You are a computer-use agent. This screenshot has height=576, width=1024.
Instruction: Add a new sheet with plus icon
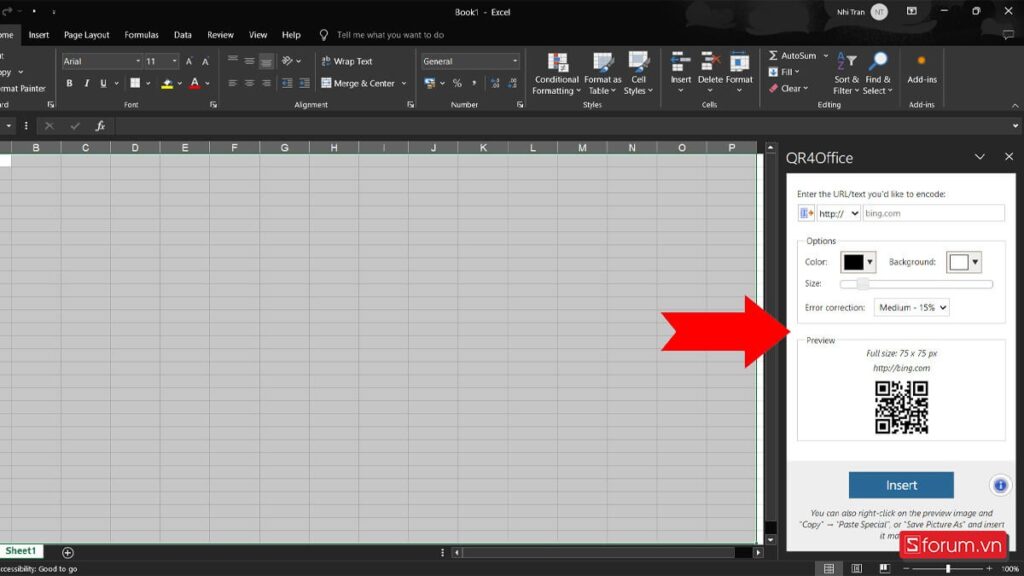pyautogui.click(x=67, y=552)
